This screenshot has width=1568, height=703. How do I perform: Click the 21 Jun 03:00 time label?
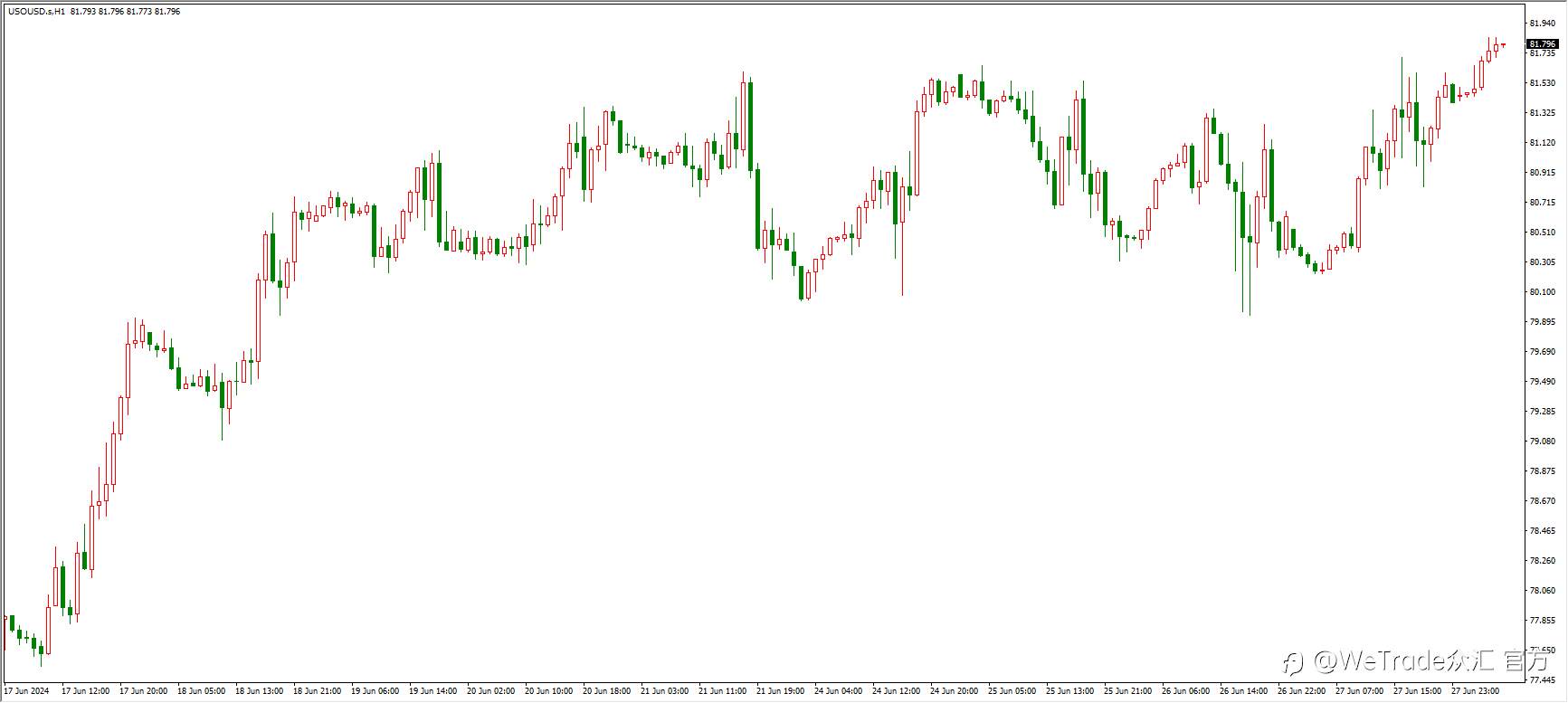665,691
